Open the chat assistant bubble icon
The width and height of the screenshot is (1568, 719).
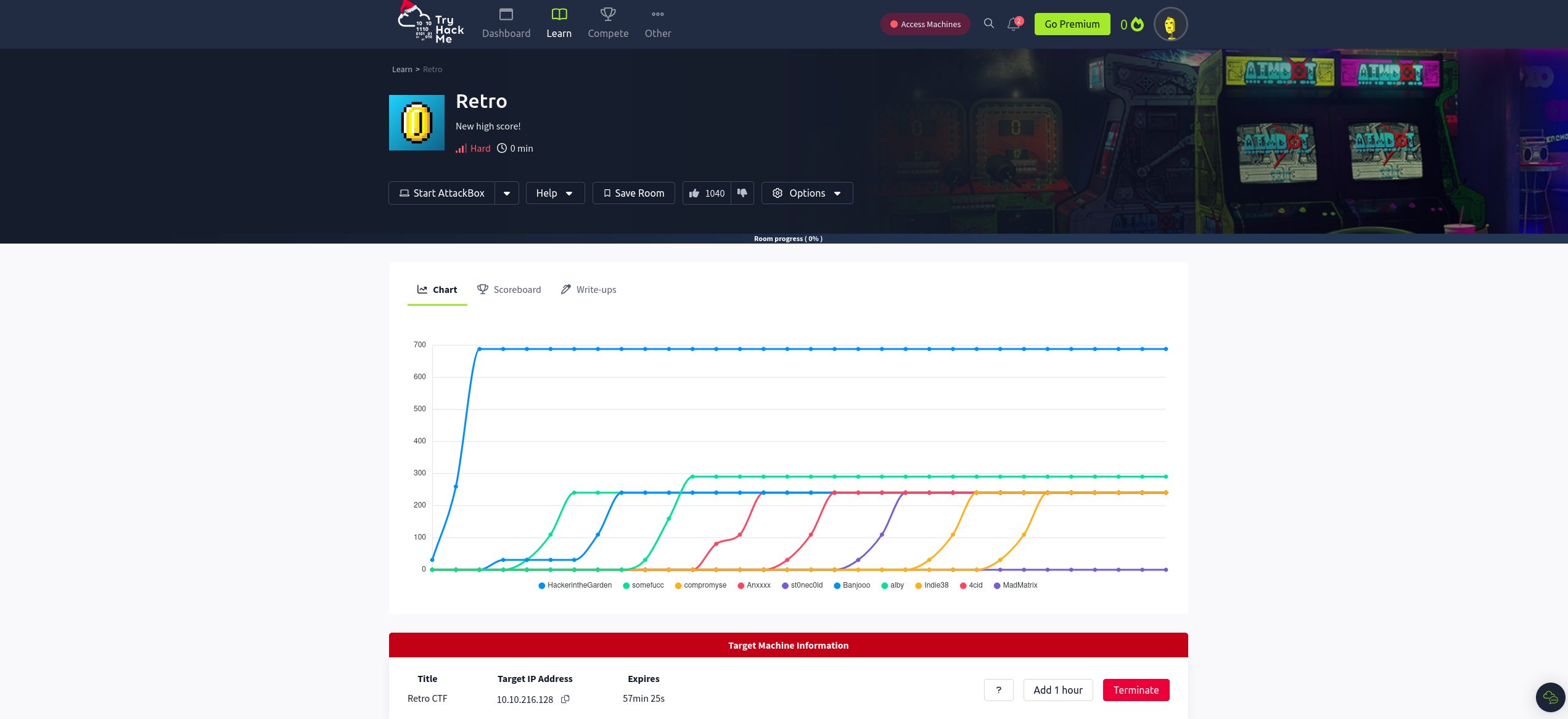(x=1550, y=697)
